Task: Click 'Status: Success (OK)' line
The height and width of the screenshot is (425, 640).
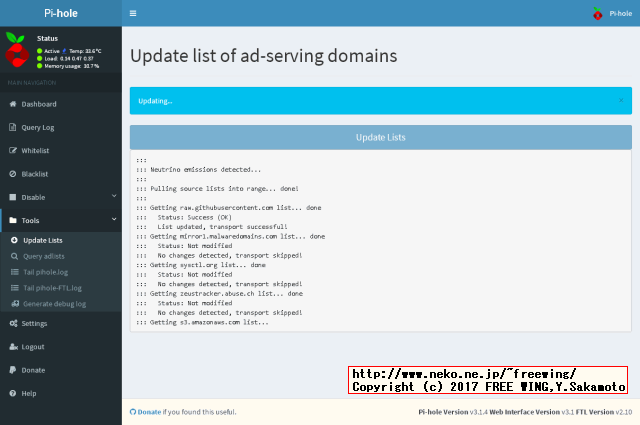Action: 184,217
